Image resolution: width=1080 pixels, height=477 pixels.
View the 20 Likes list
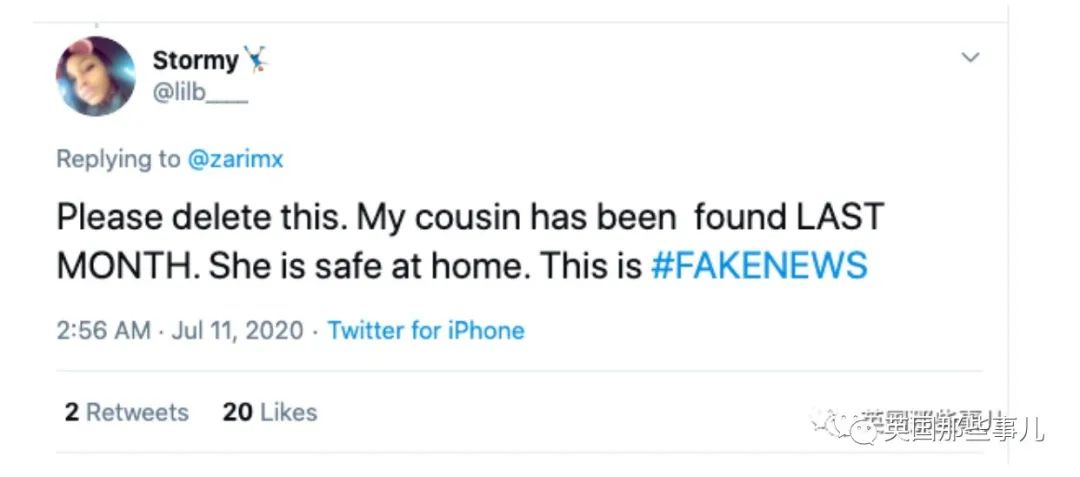[270, 412]
